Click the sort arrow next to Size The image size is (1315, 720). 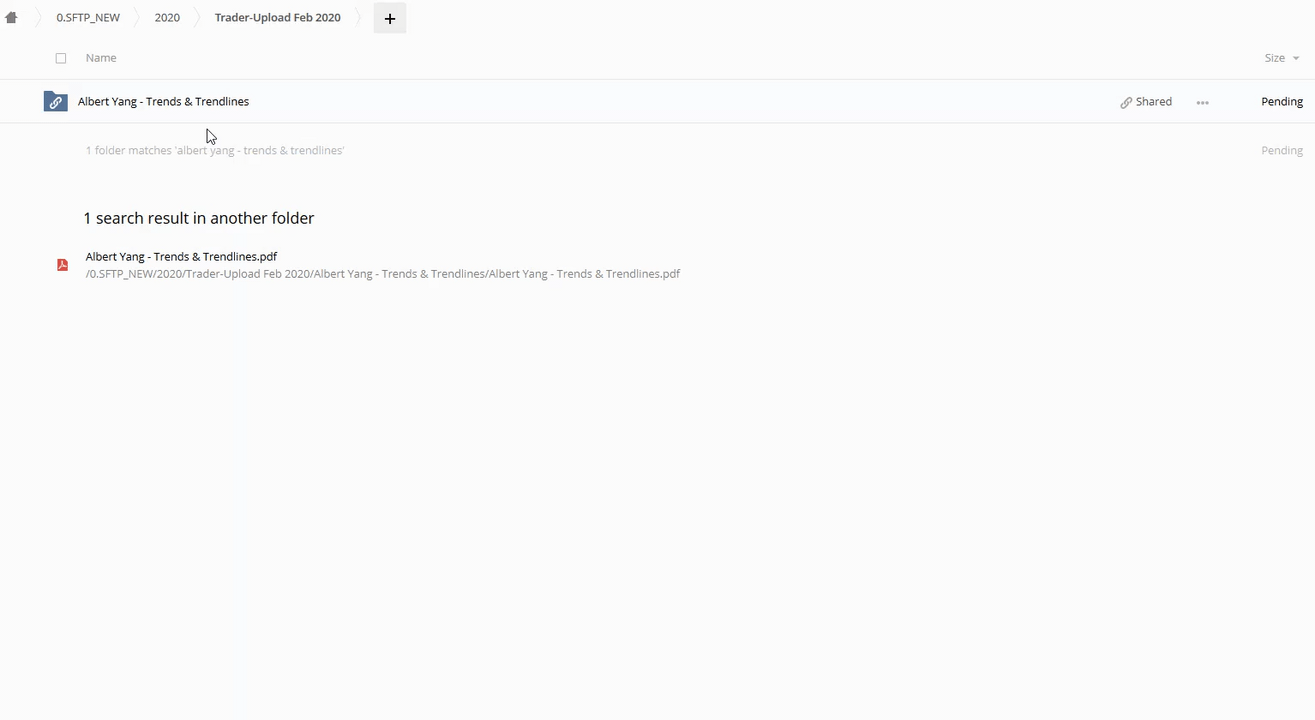click(1297, 59)
